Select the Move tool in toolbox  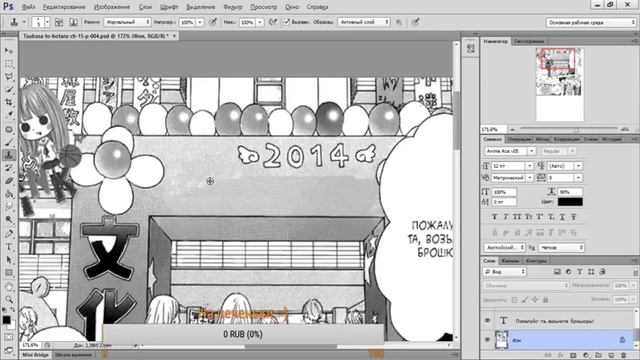(9, 51)
